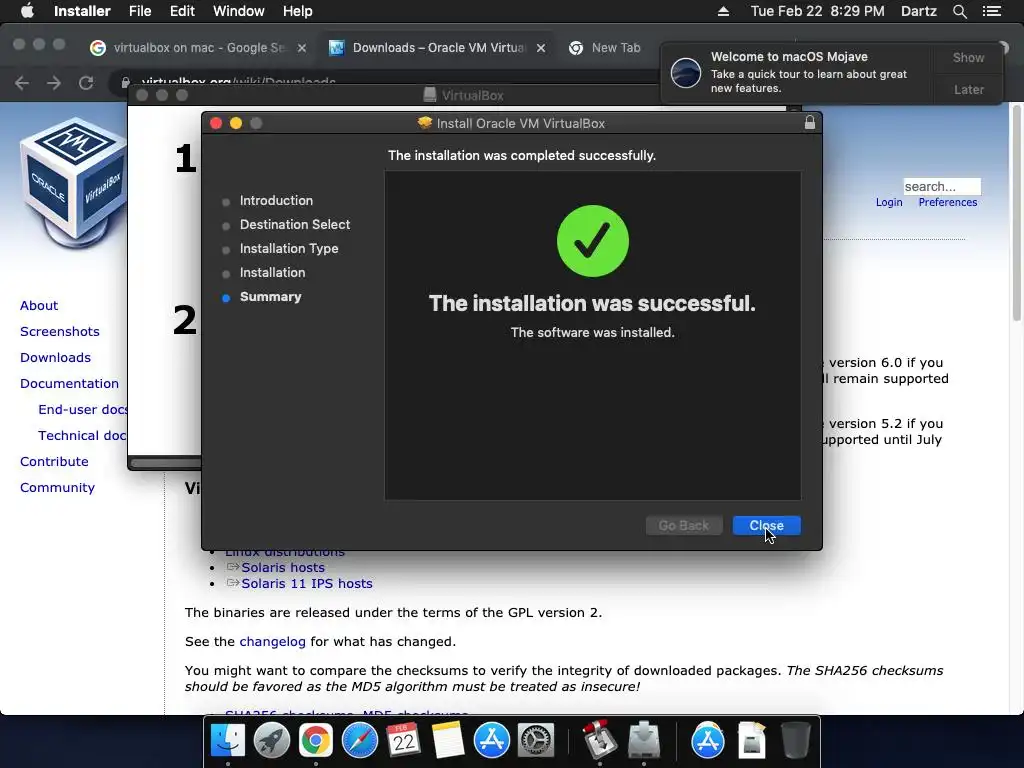The image size is (1024, 768).
Task: Click the Destination Select installer step
Action: coord(295,225)
